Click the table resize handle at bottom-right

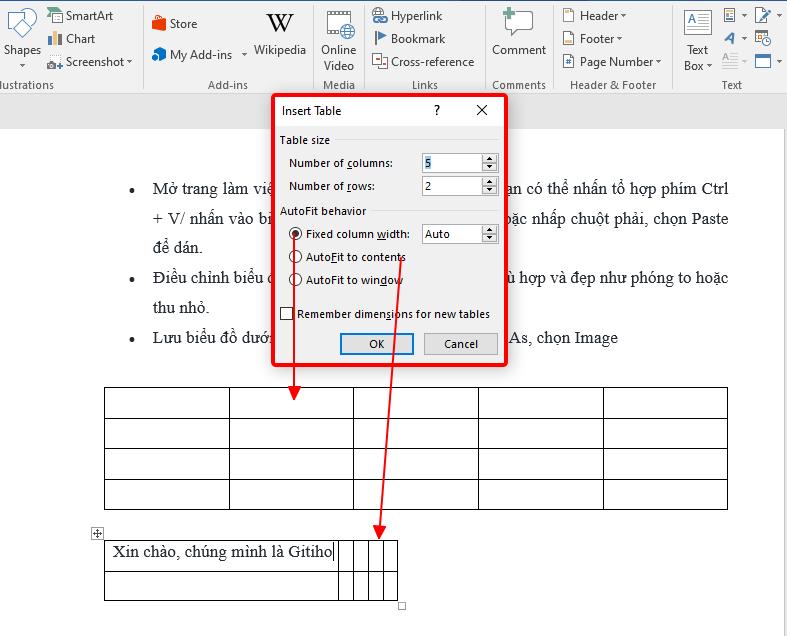coord(402,606)
